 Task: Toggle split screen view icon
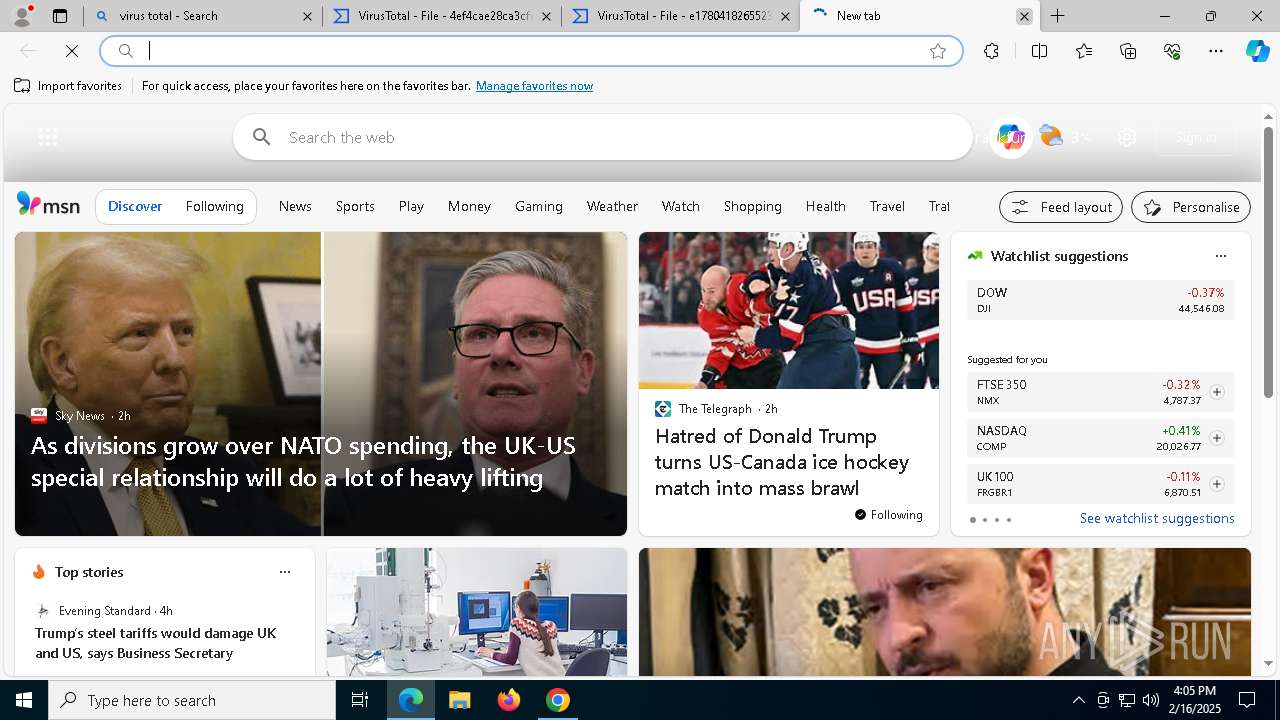1039,51
